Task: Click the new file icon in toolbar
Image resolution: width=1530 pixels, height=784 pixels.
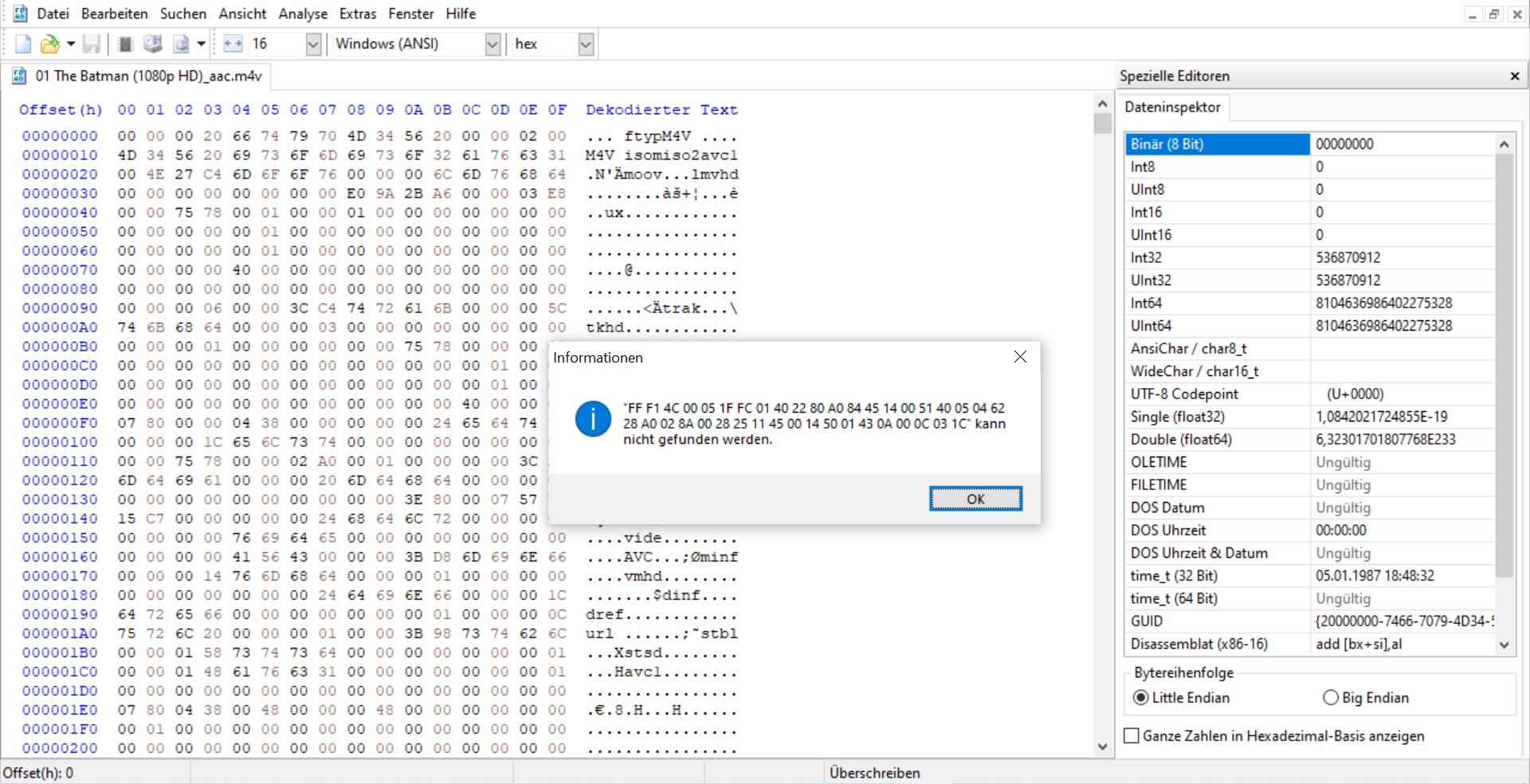Action: (x=23, y=44)
